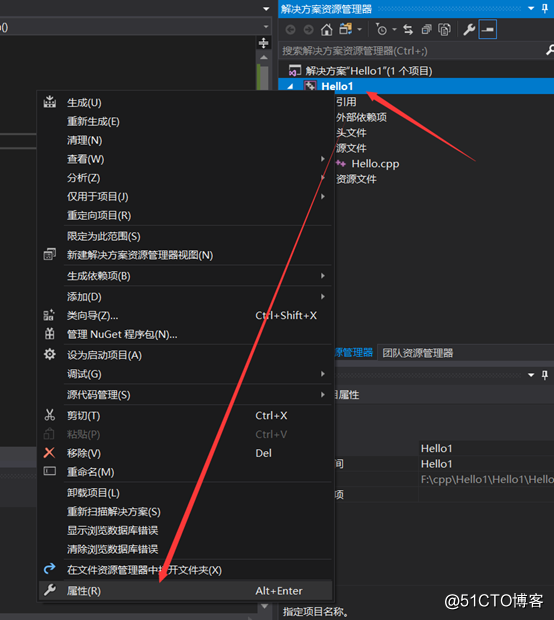Collapse the Hello1 project node
554x620 pixels.
click(x=290, y=86)
